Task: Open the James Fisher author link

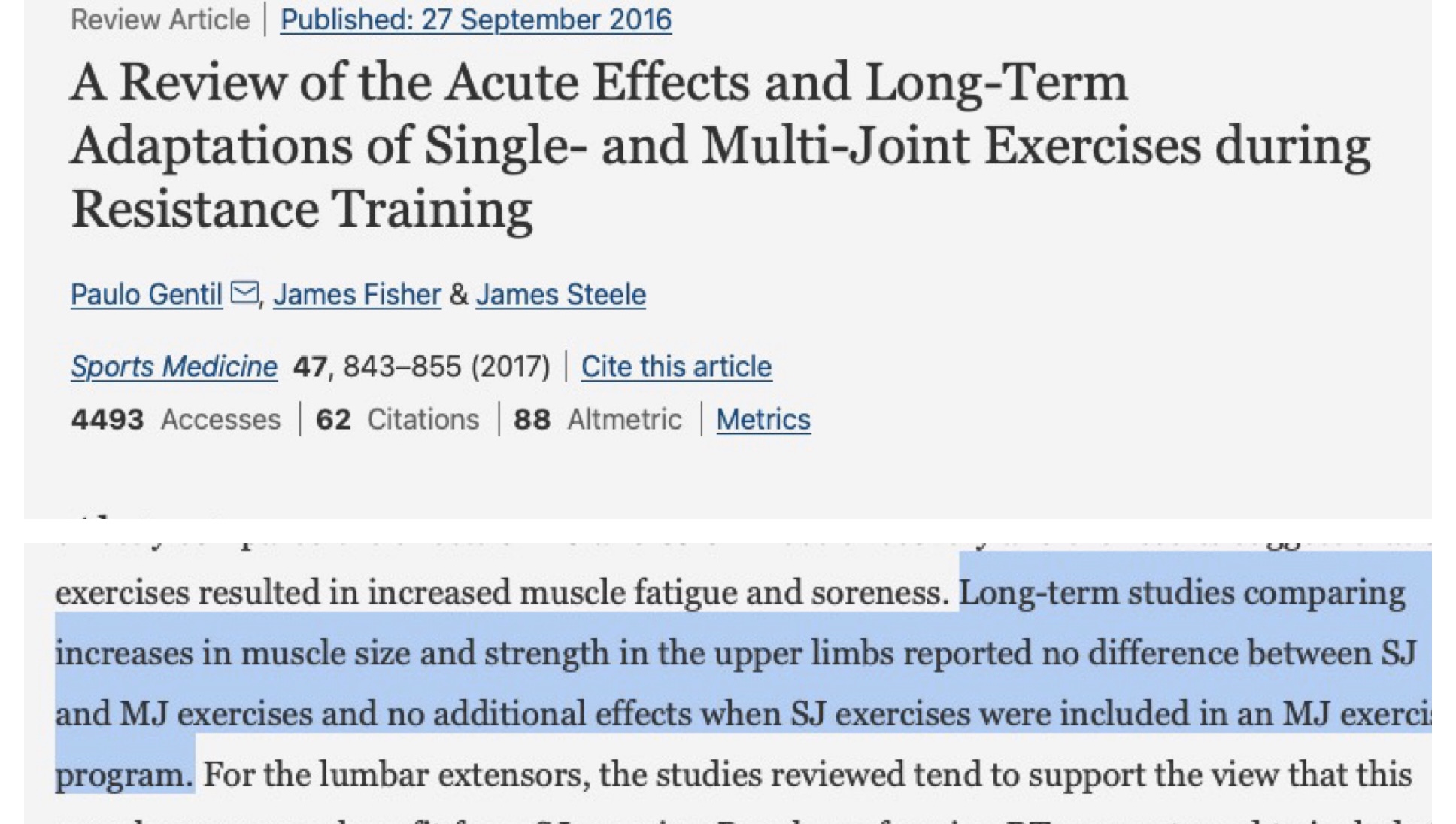Action: coord(356,294)
